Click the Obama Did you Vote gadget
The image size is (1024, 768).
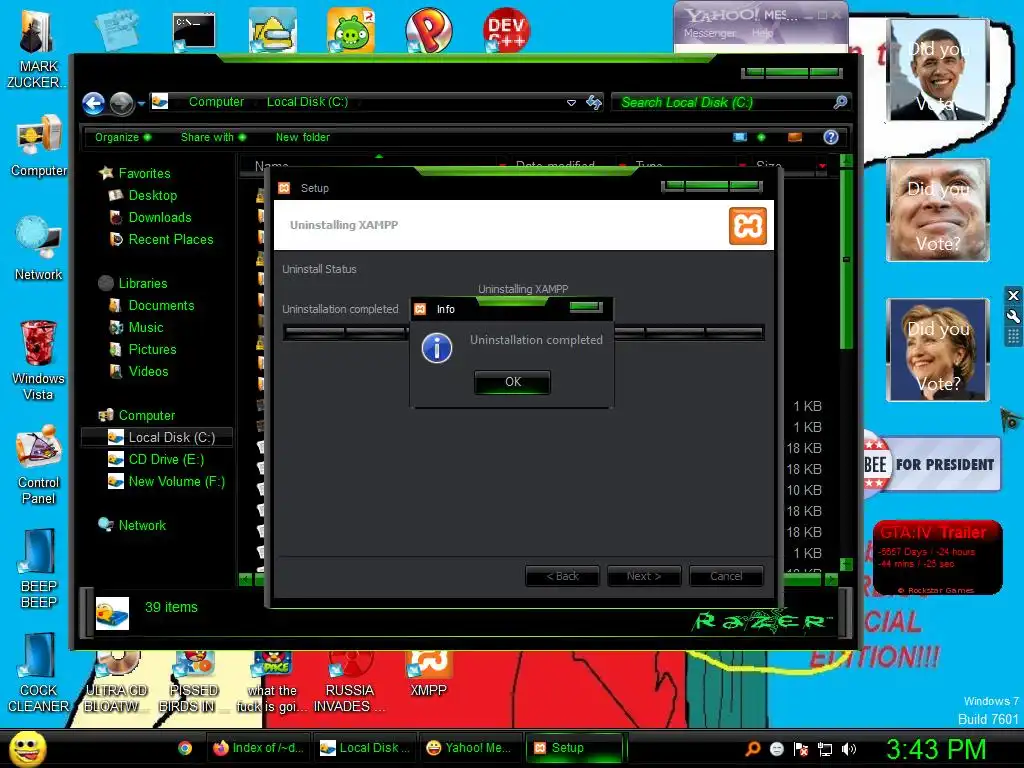tap(938, 70)
